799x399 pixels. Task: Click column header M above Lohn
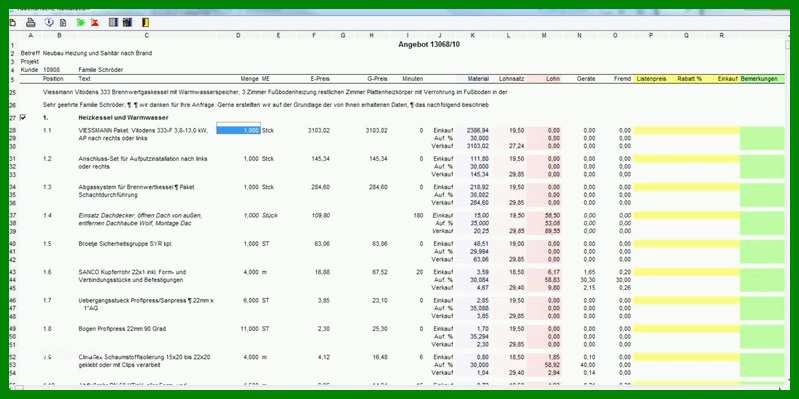click(544, 35)
